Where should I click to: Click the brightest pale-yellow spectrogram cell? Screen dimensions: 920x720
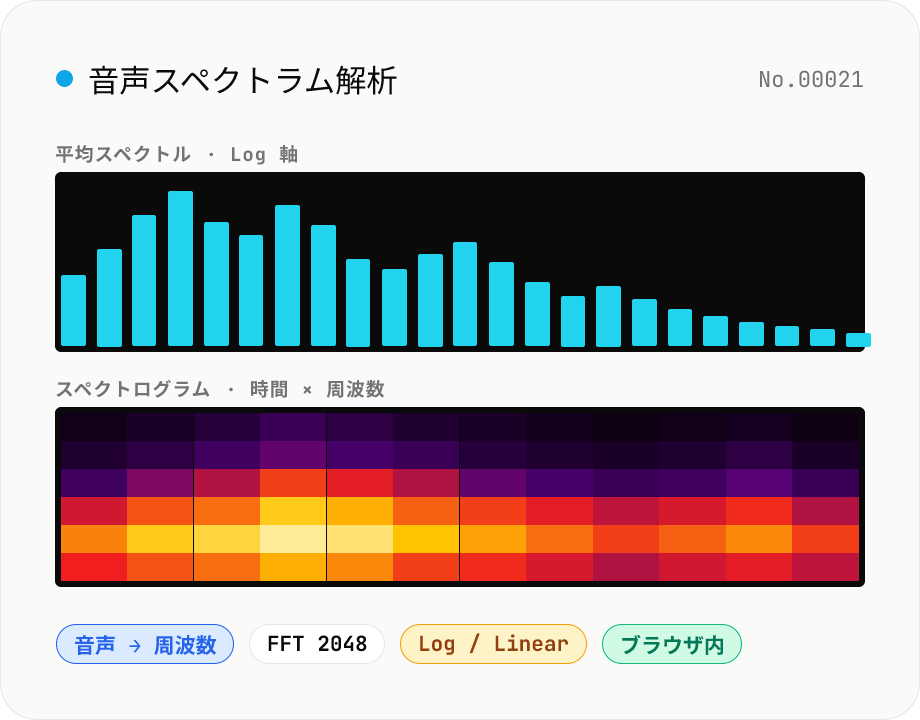(293, 539)
